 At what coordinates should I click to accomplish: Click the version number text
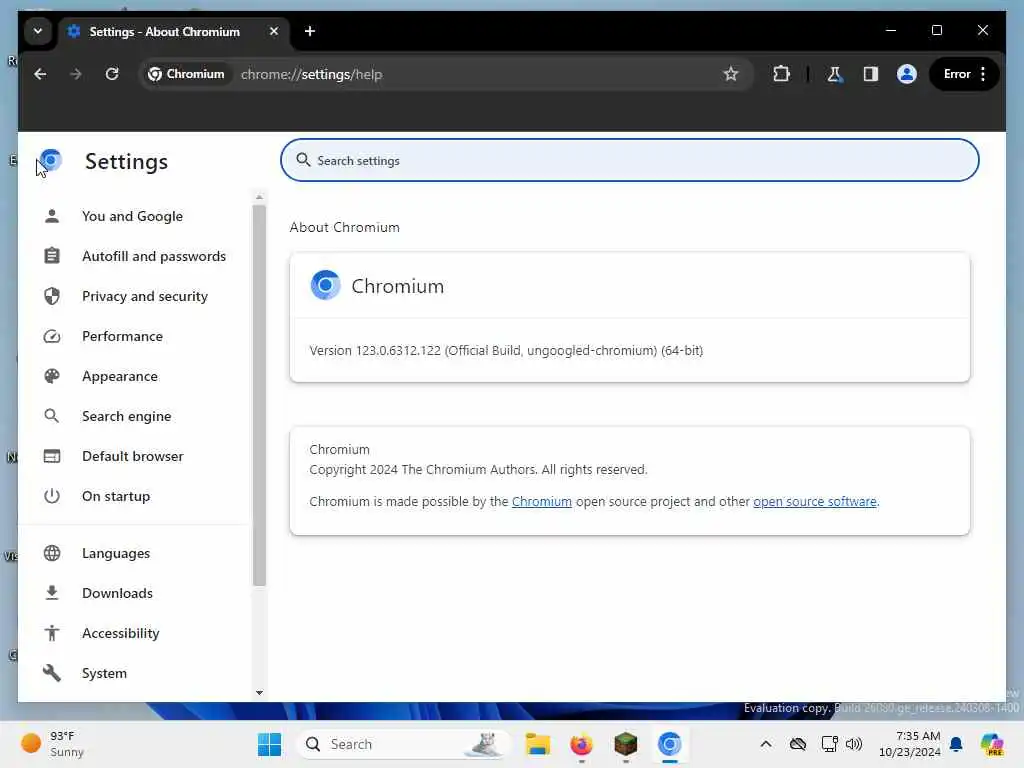click(x=506, y=351)
